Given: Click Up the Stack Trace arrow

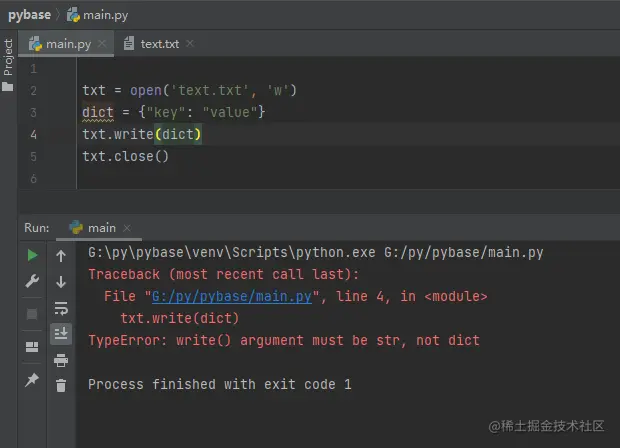Looking at the screenshot, I should click(x=61, y=256).
